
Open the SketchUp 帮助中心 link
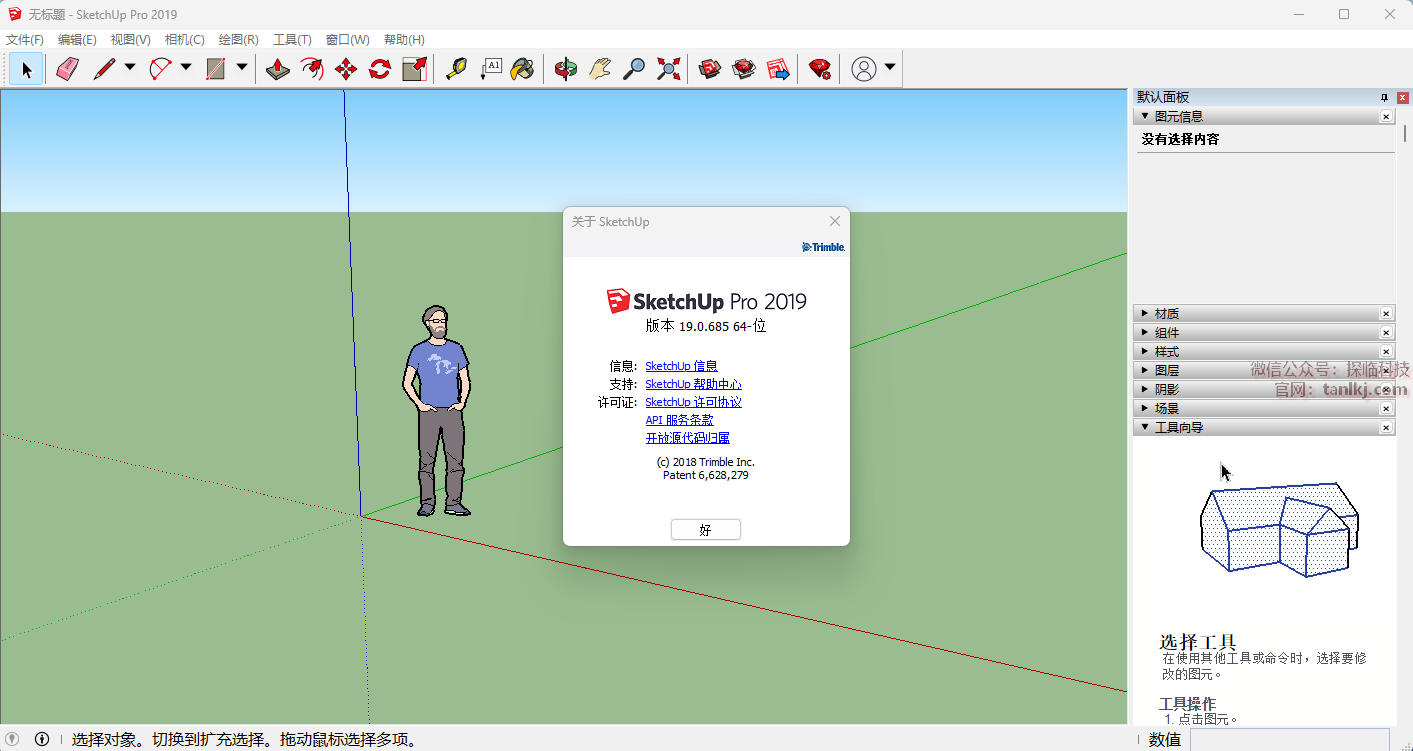693,384
